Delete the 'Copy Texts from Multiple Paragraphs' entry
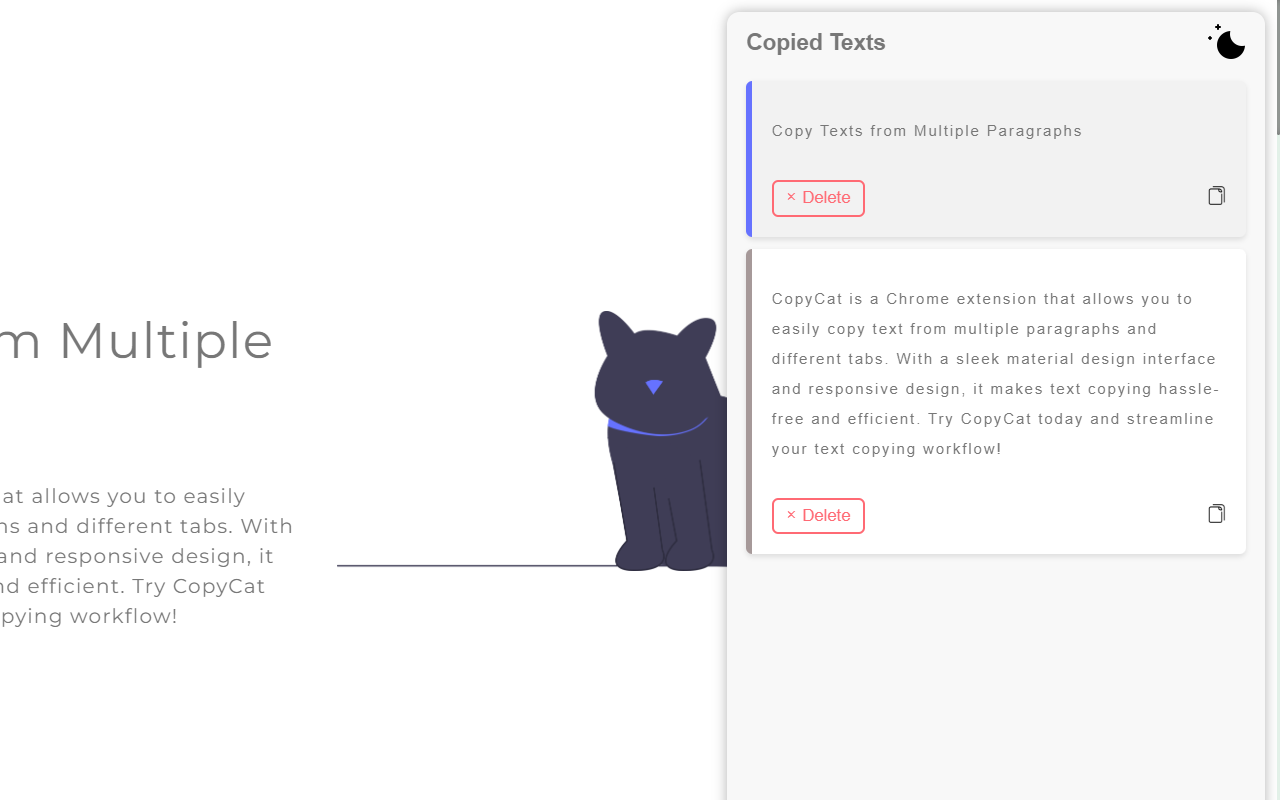The width and height of the screenshot is (1280, 800). (x=818, y=198)
